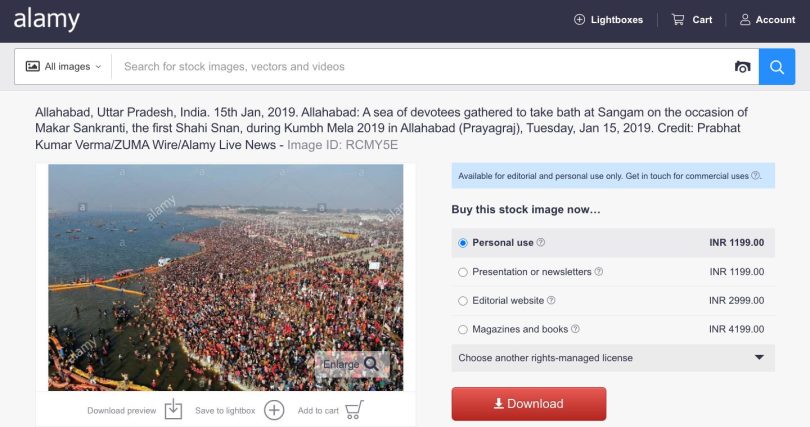Image resolution: width=810 pixels, height=427 pixels.
Task: Select the Editorial website license option
Action: tap(462, 300)
